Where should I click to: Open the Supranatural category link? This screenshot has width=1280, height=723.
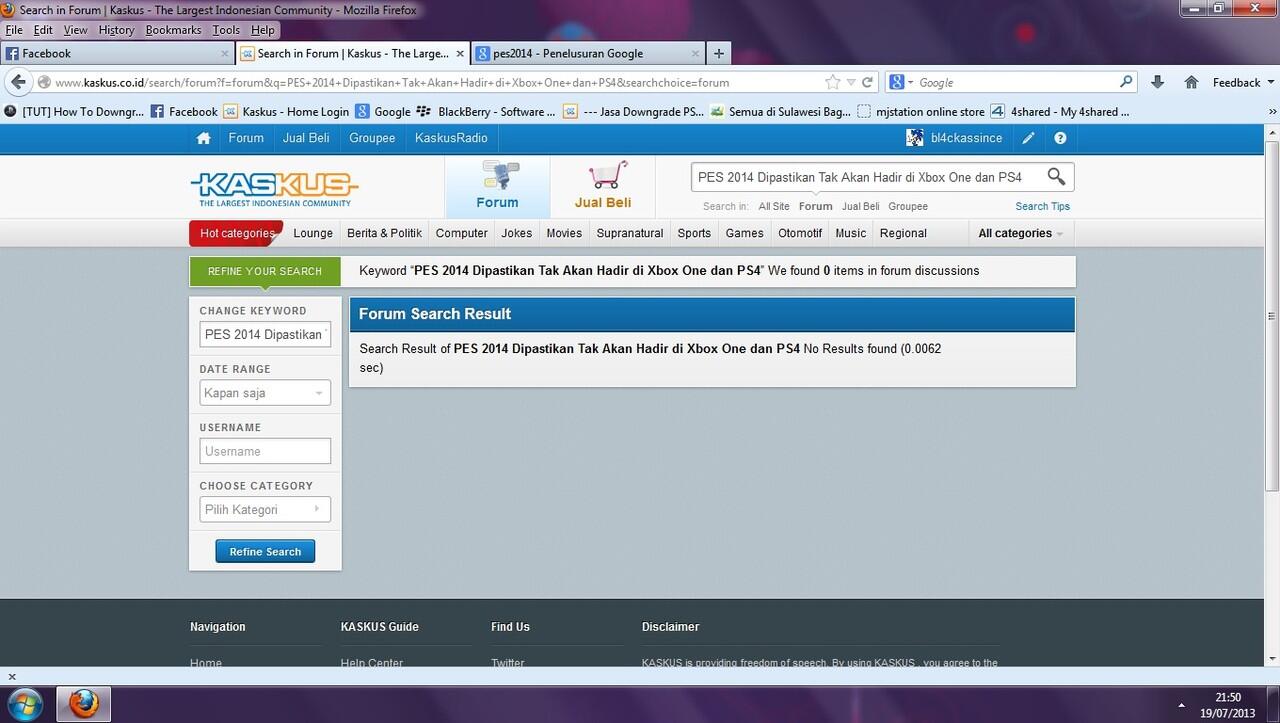click(x=630, y=233)
